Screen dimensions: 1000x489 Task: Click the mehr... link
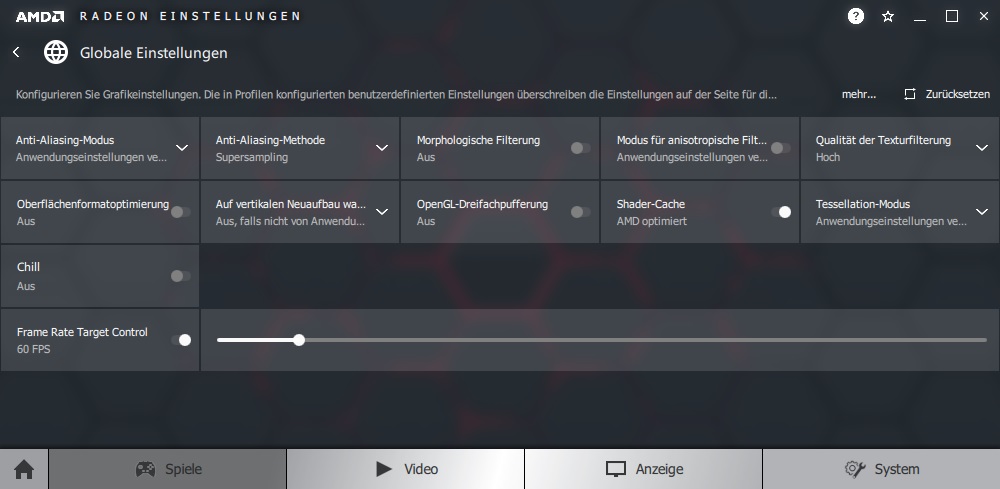859,94
